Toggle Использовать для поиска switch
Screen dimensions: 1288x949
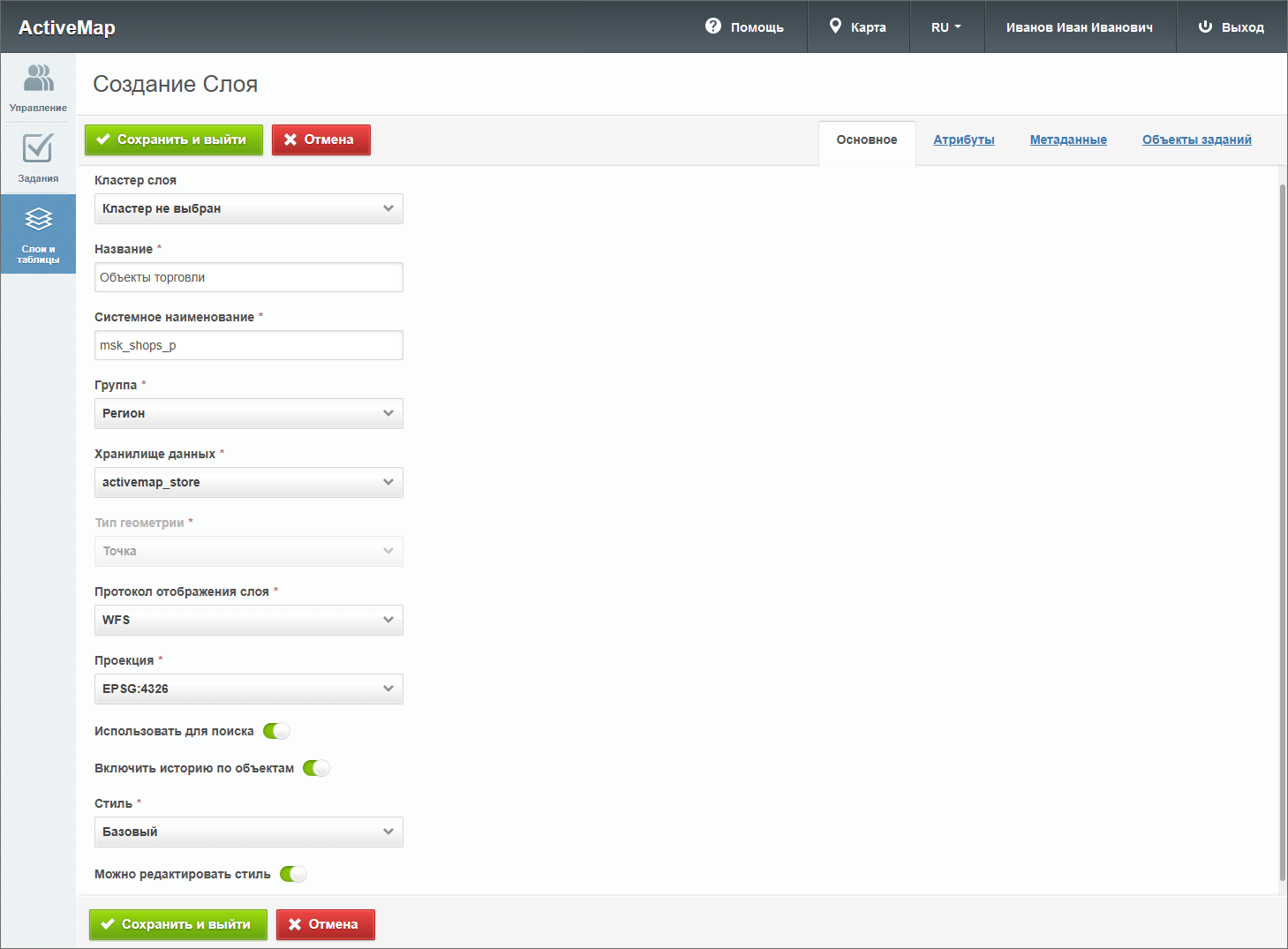[x=276, y=731]
